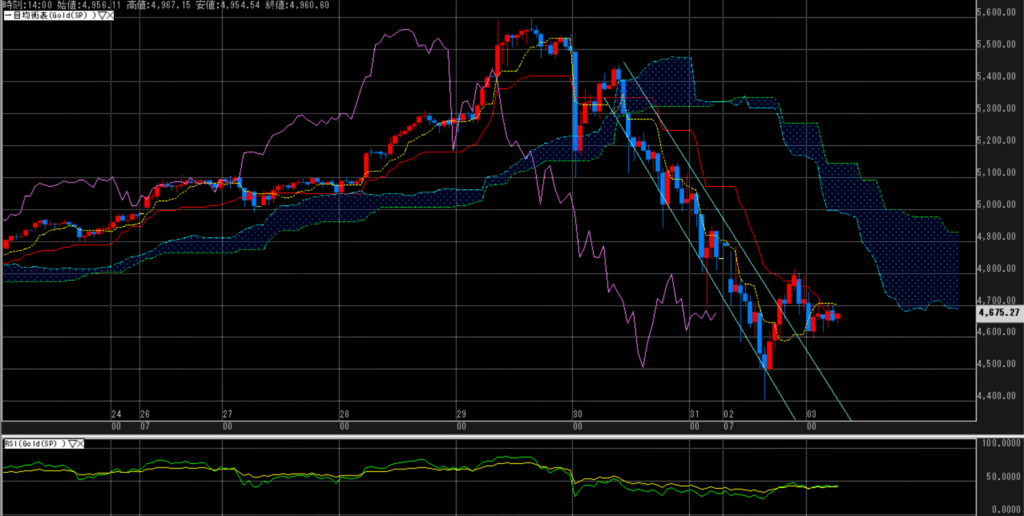Close the RSI(Gold(SP)) indicator panel
The width and height of the screenshot is (1024, 516).
[82, 443]
